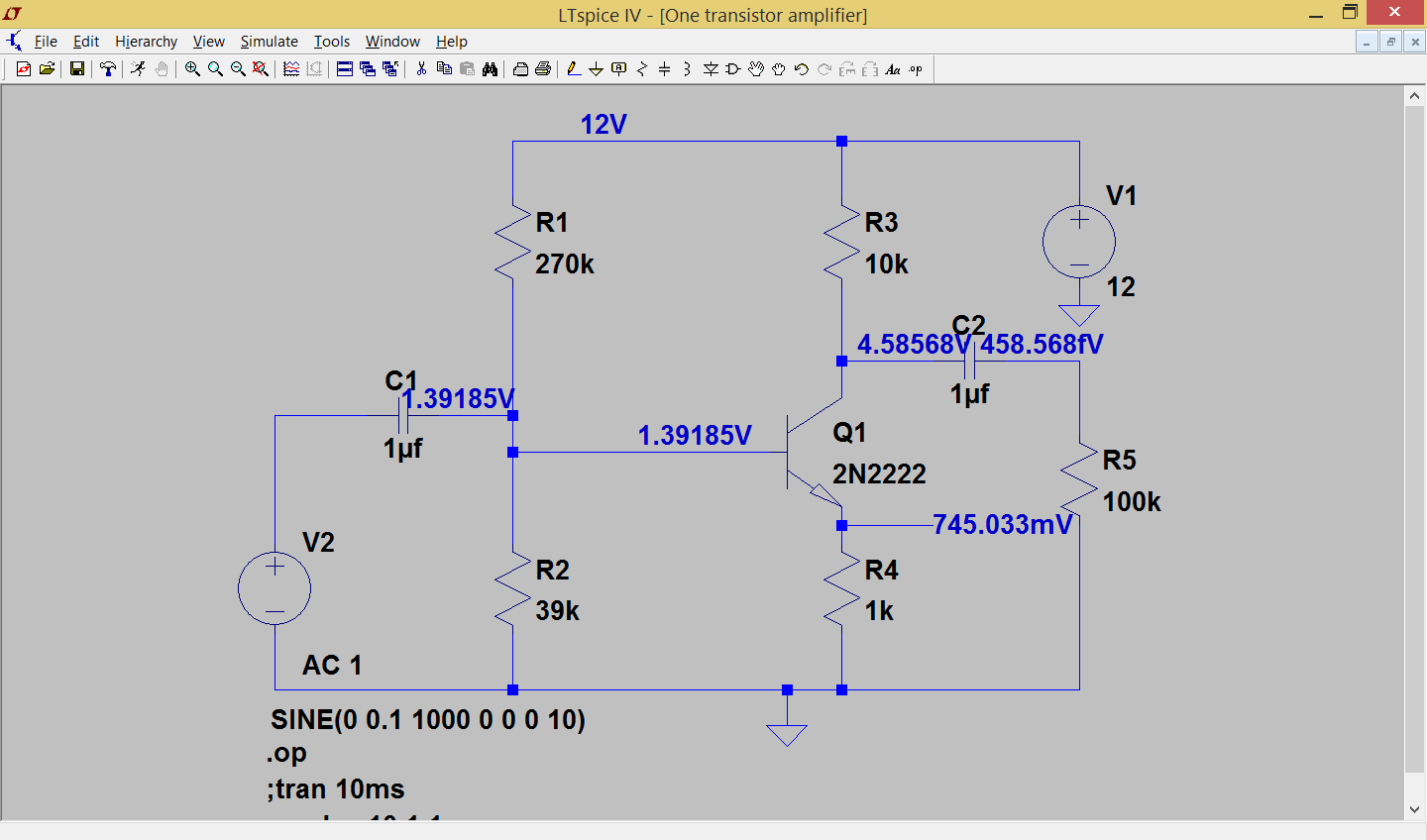This screenshot has width=1427, height=840.
Task: Select the Place Inductor tool
Action: click(x=687, y=69)
